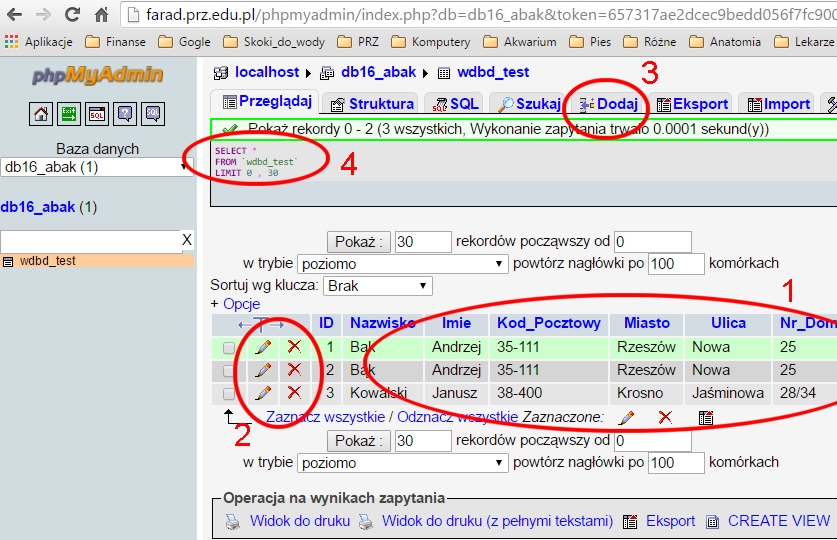837x540 pixels.
Task: Open the SQL tab
Action: pos(455,104)
